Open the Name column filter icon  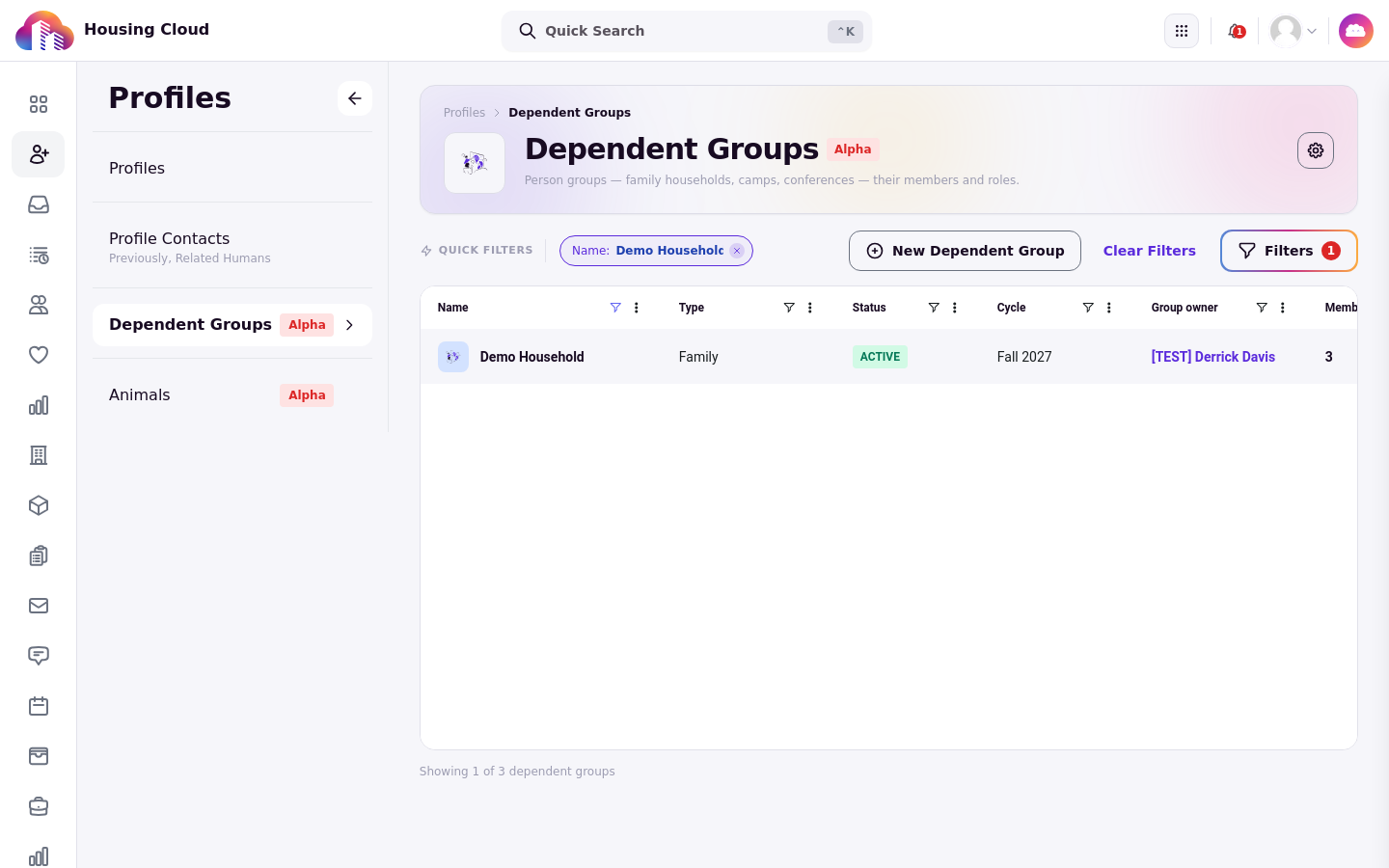pyautogui.click(x=615, y=308)
